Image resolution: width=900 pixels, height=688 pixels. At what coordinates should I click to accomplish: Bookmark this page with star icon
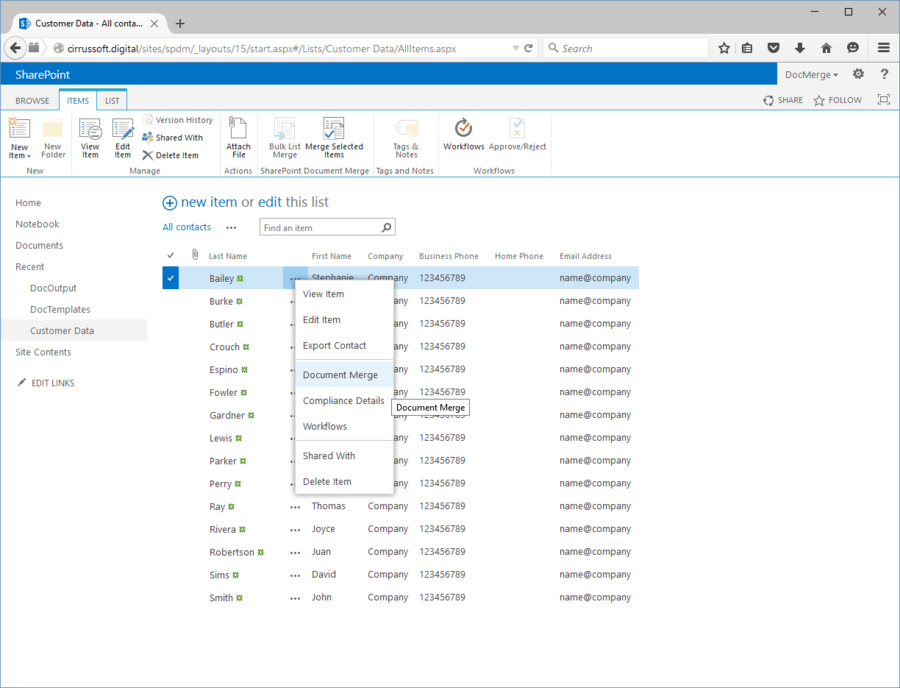(724, 48)
